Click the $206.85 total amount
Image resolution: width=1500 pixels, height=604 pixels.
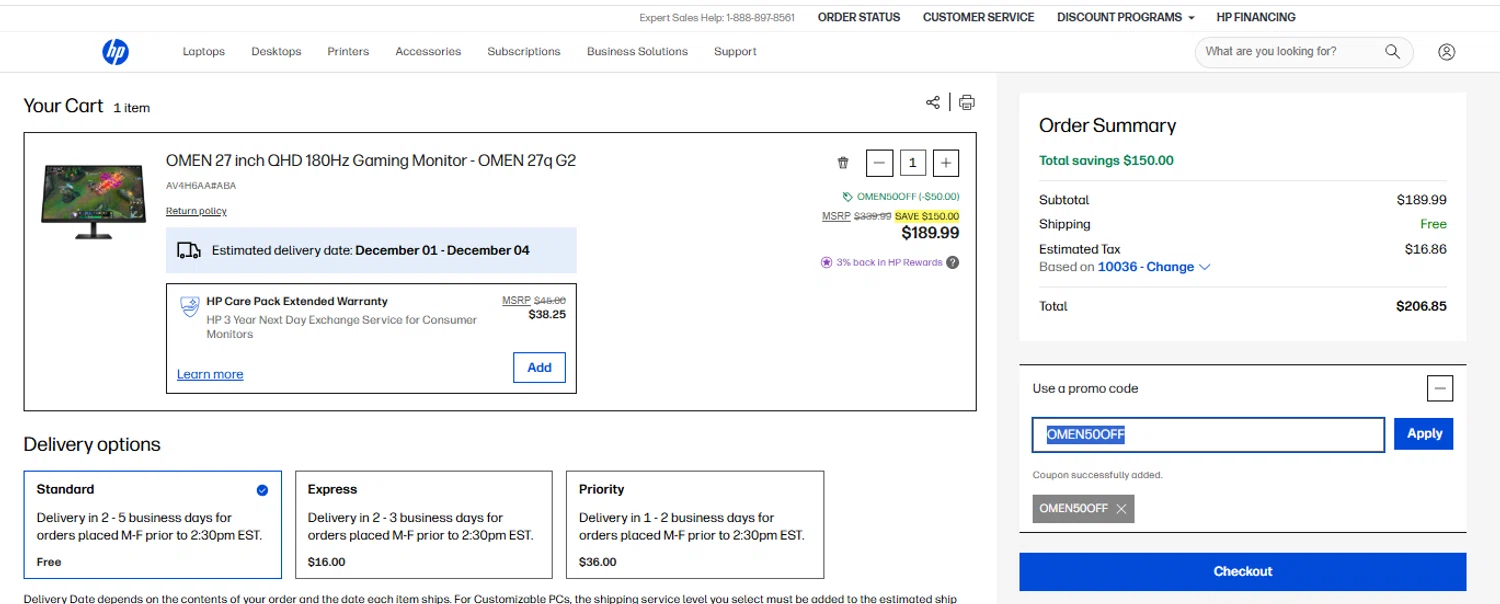pos(1421,306)
